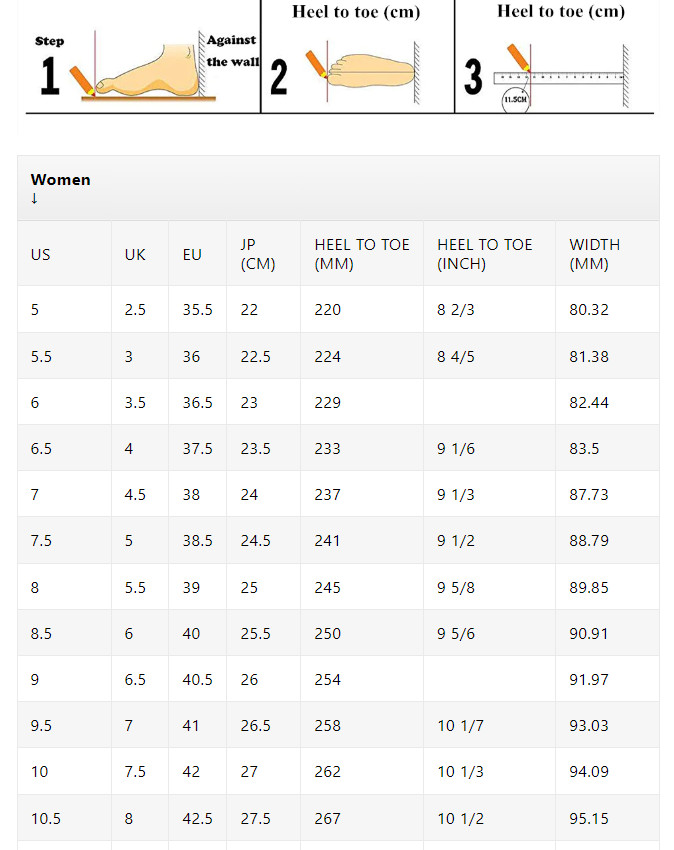Click the pencil icon in Step 1

pos(82,81)
